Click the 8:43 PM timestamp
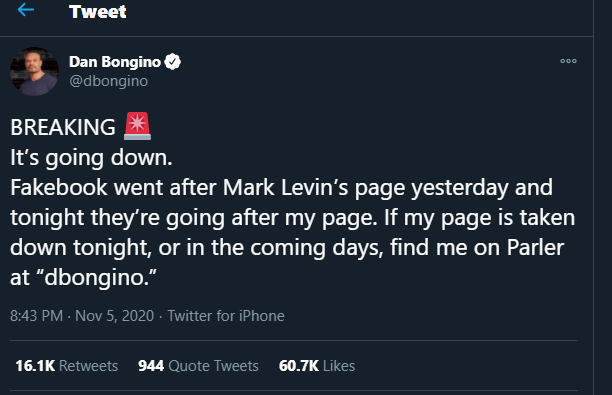Screen dimensions: 612x395 [37, 316]
